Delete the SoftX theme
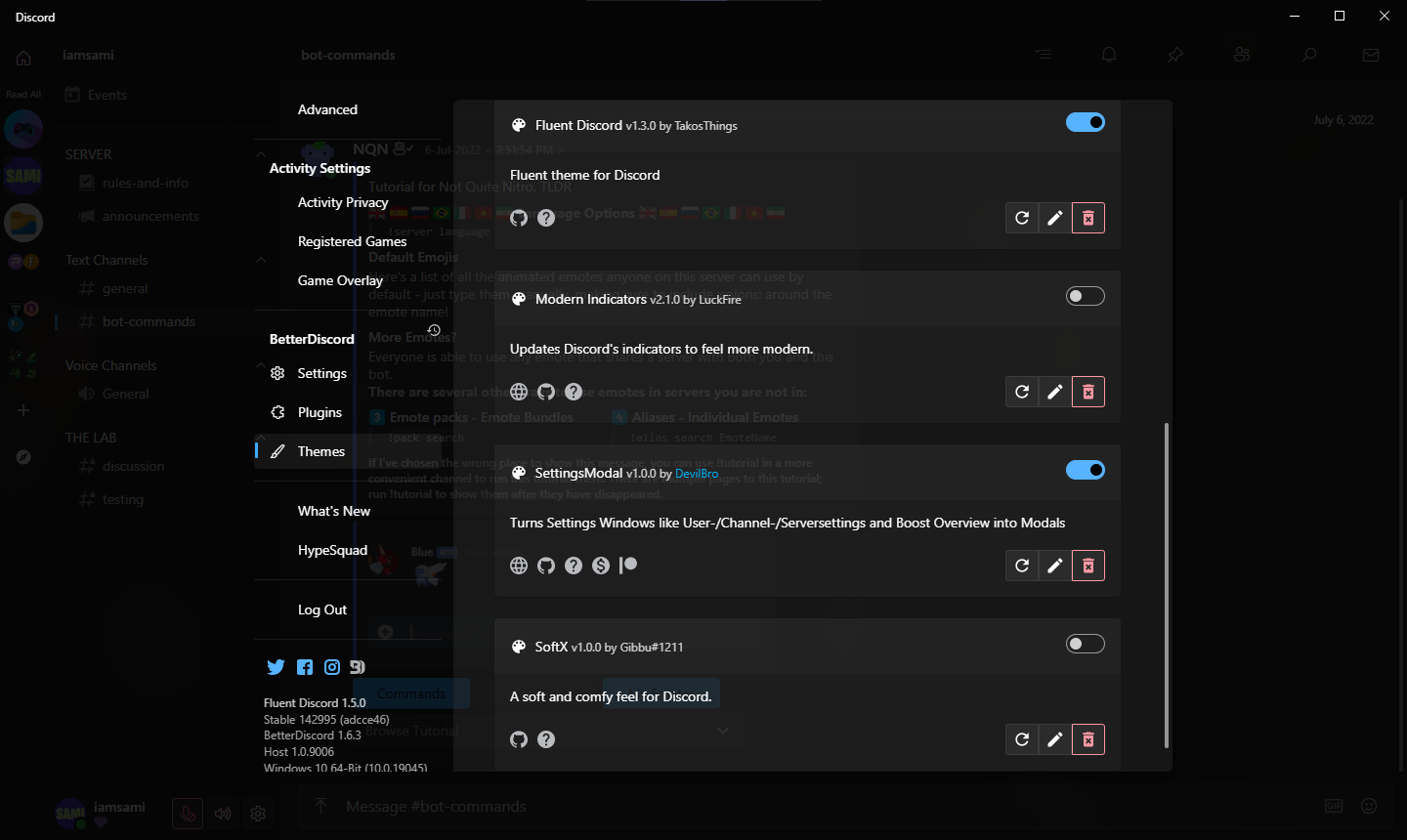1407x840 pixels. point(1087,739)
